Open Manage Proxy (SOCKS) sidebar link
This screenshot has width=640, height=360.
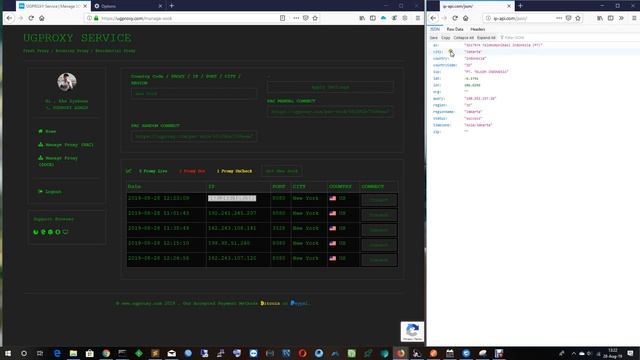[58, 161]
